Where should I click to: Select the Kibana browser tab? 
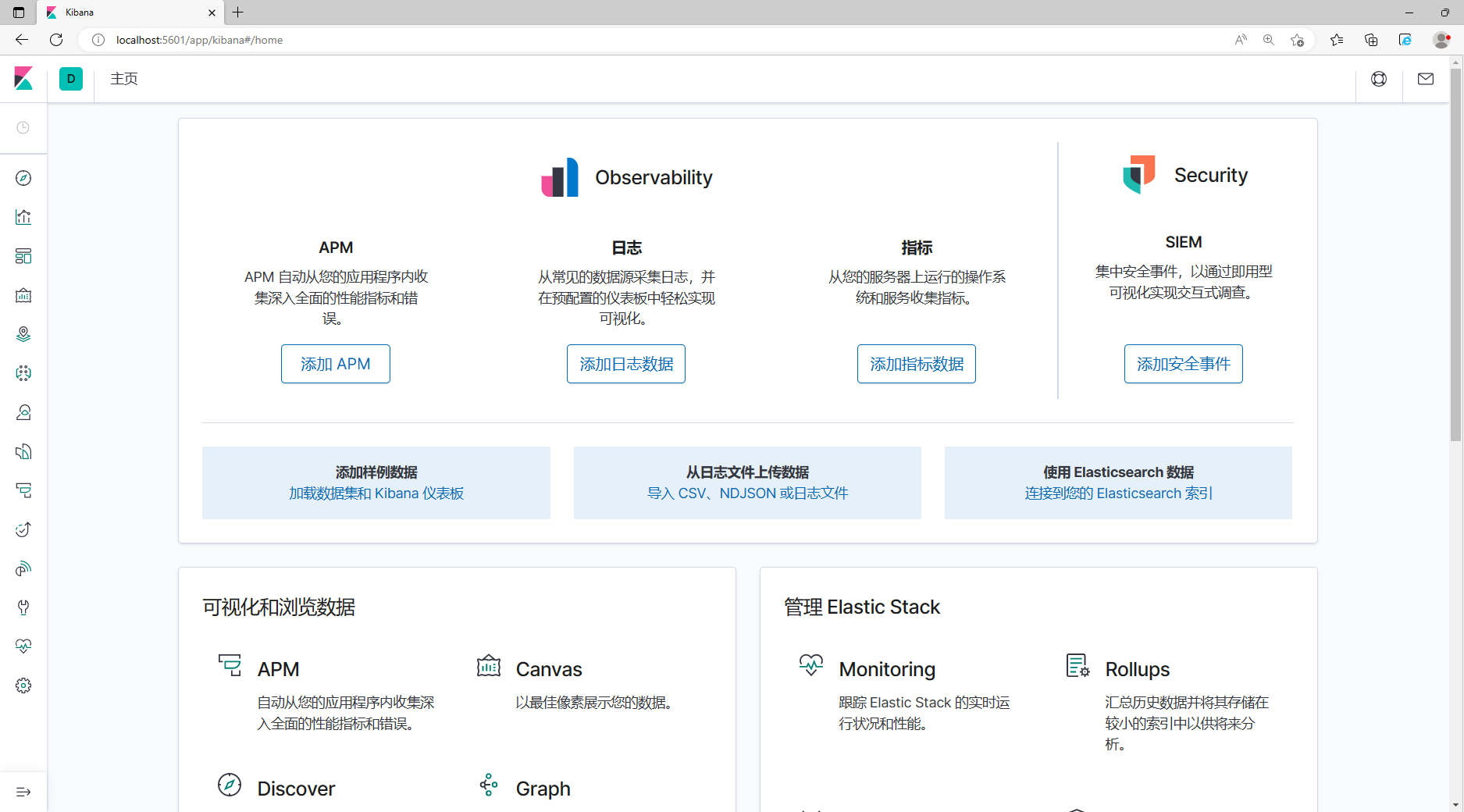[x=131, y=12]
